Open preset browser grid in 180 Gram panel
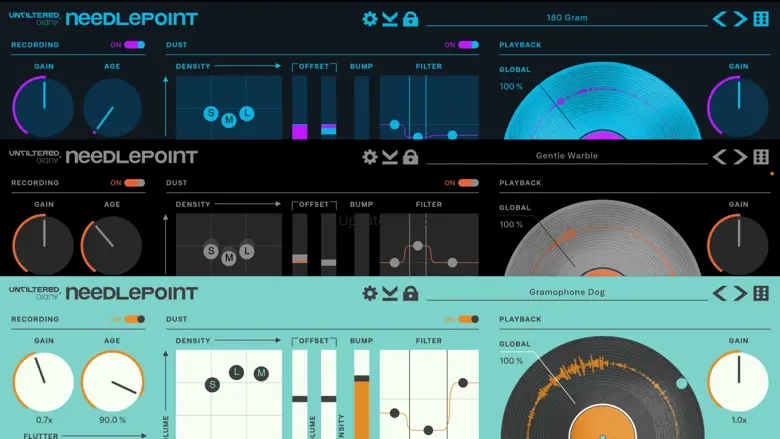Image resolution: width=780 pixels, height=439 pixels. pyautogui.click(x=761, y=19)
